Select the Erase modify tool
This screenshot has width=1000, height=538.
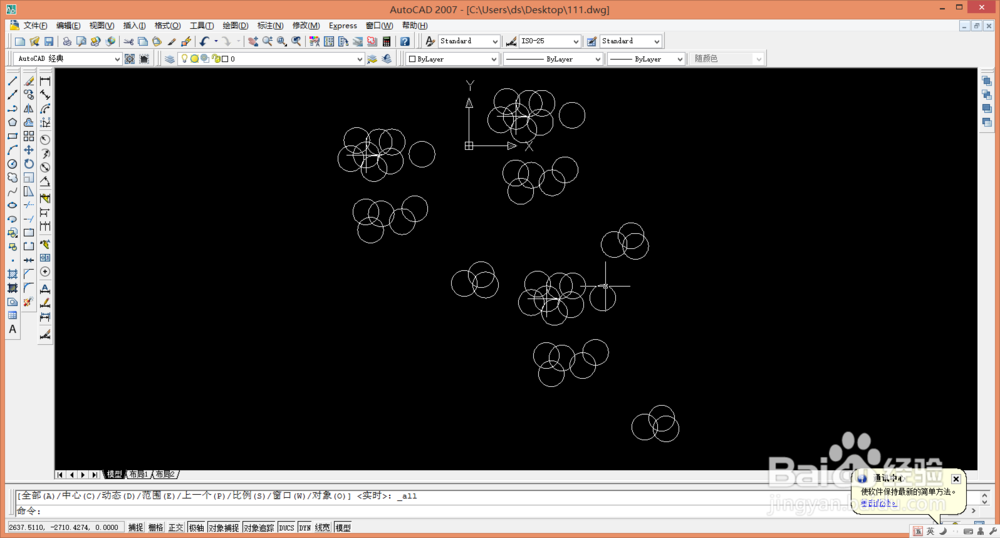[29, 81]
